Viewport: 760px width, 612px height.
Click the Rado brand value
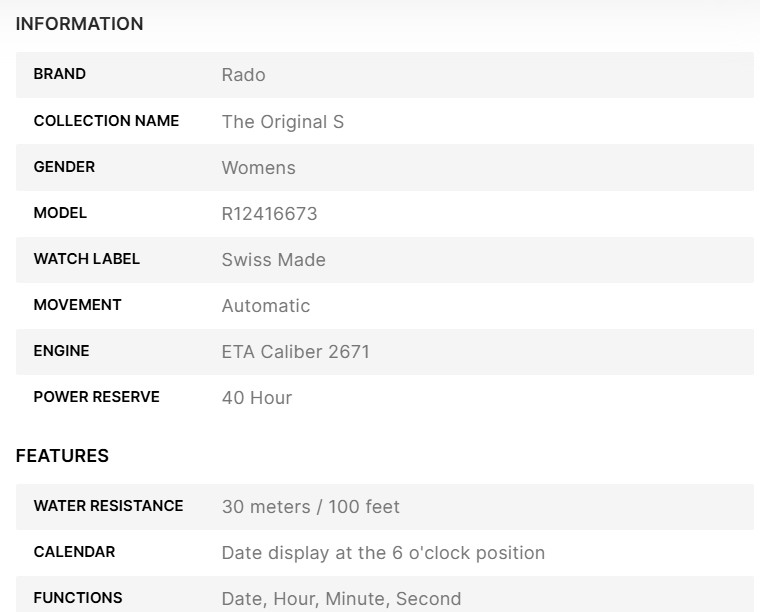(x=243, y=75)
